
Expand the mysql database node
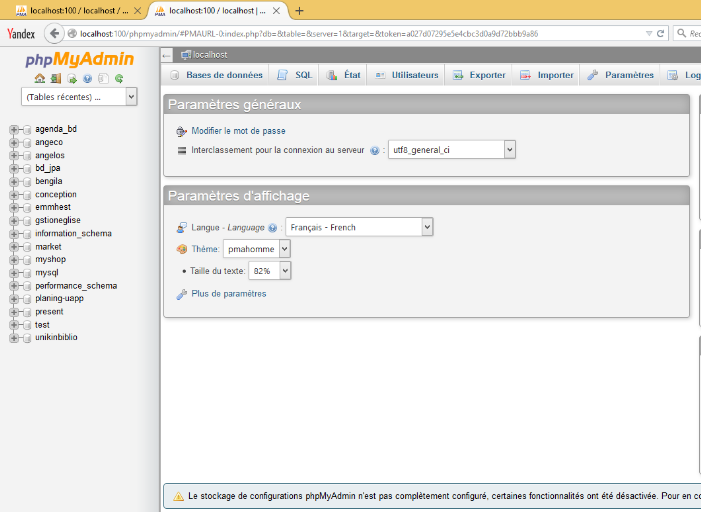point(14,272)
